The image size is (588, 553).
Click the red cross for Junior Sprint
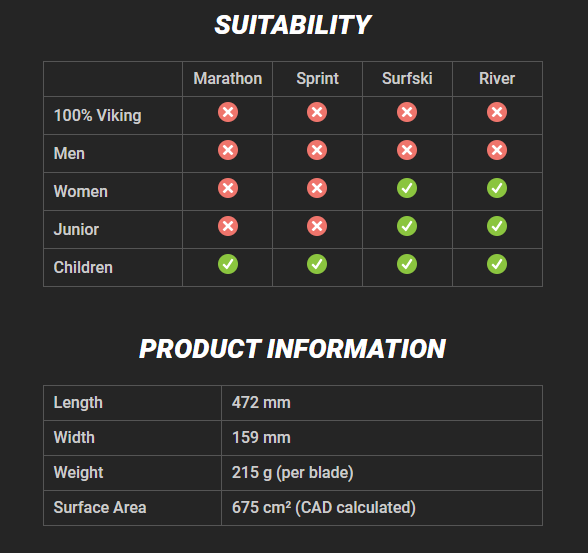(317, 226)
